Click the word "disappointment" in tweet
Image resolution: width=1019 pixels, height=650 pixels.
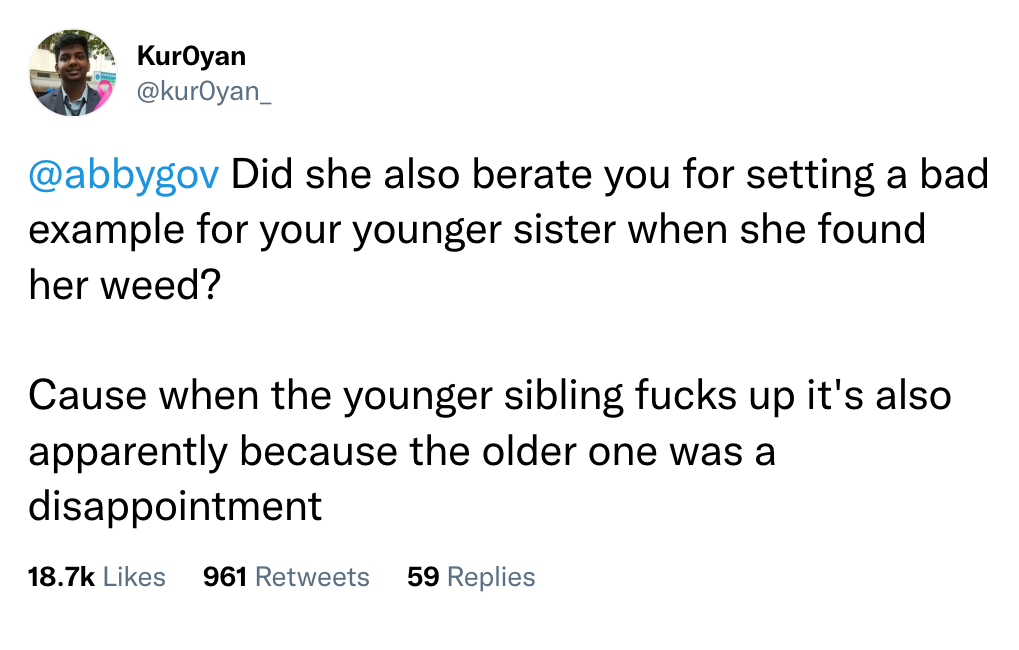(175, 507)
